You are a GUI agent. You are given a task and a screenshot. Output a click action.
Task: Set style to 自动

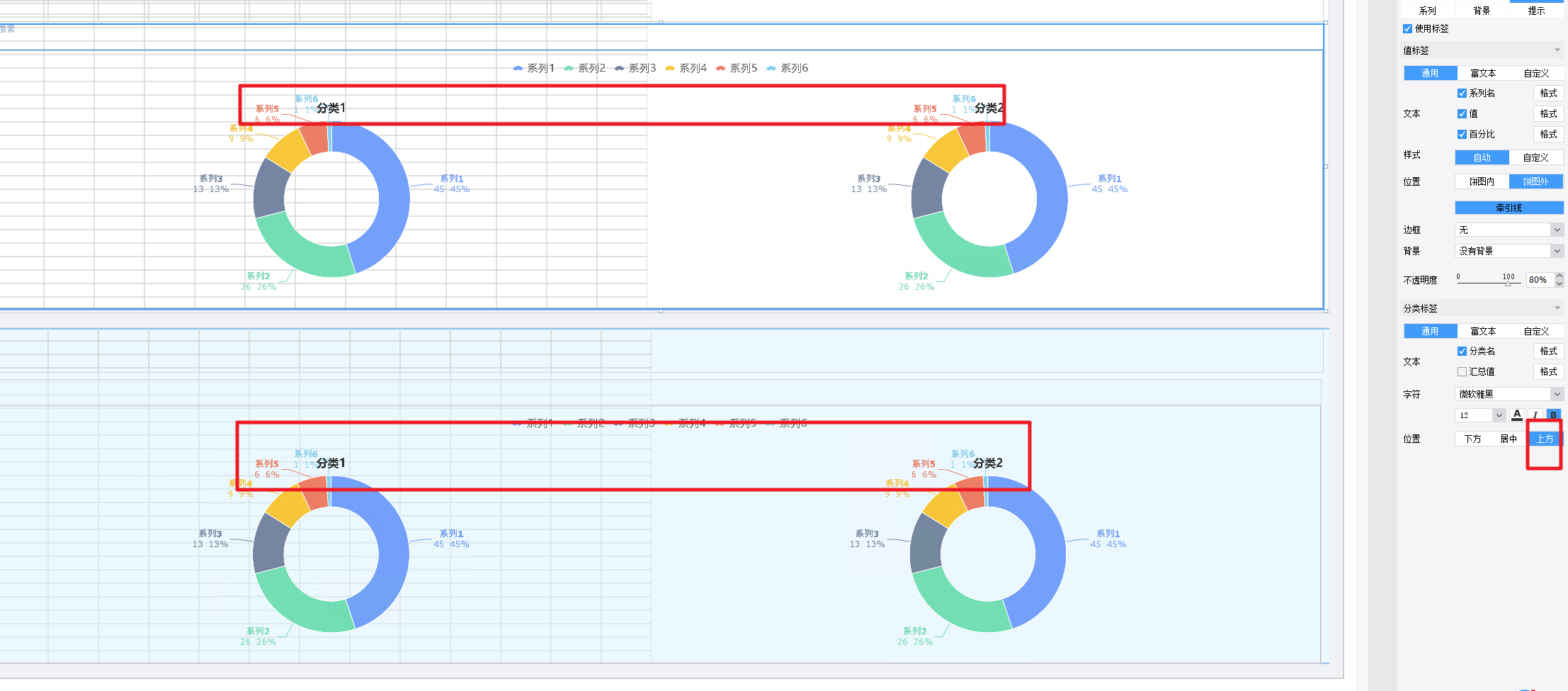[x=1482, y=157]
